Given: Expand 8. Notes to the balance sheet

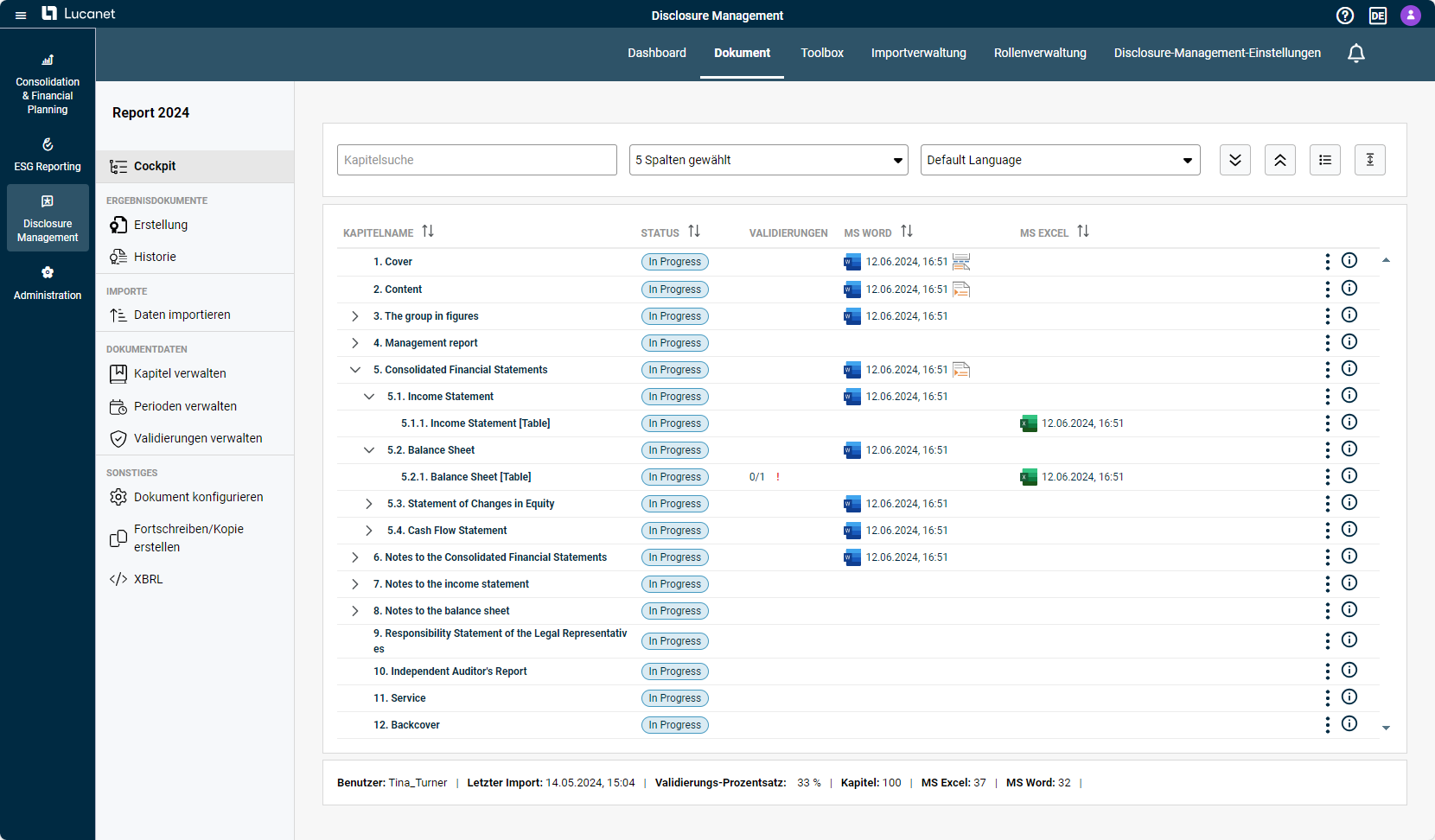Looking at the screenshot, I should click(x=355, y=611).
